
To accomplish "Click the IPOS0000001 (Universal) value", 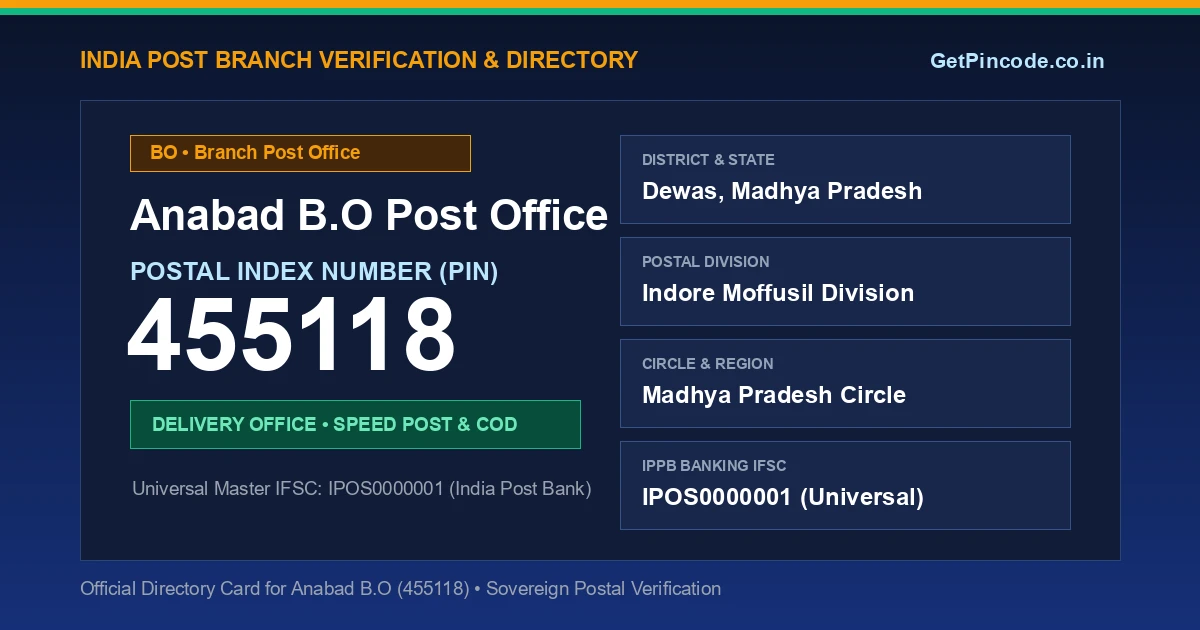I will (x=783, y=497).
